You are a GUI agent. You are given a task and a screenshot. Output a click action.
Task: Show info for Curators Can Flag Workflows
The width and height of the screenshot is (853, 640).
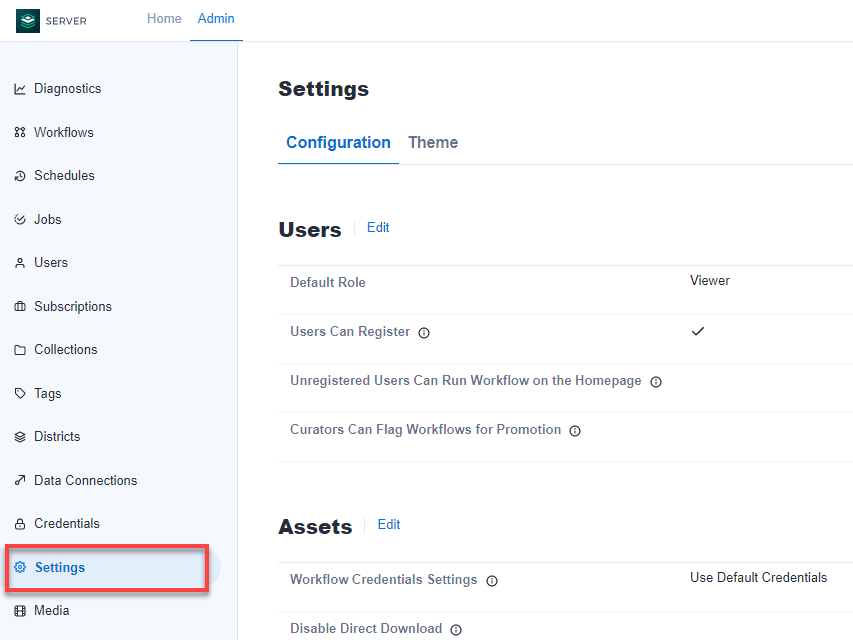(x=575, y=431)
